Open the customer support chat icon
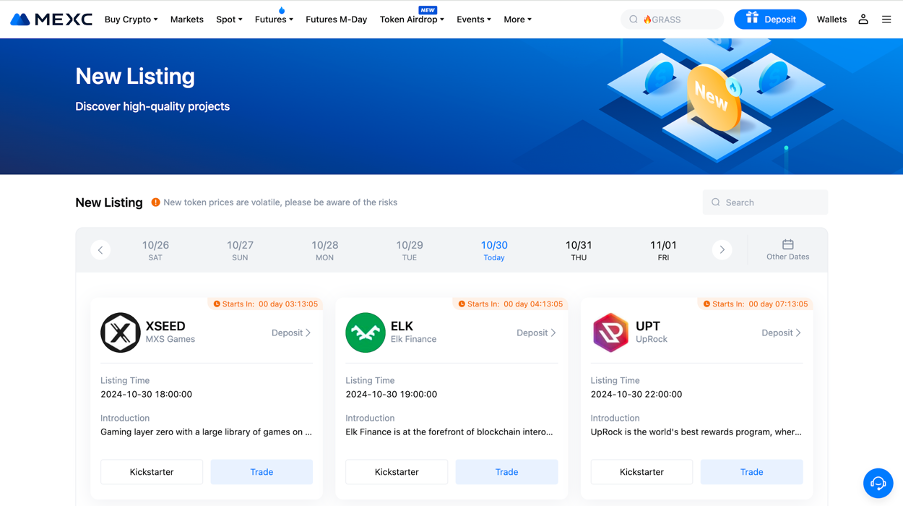Image resolution: width=904 pixels, height=506 pixels. coord(878,483)
